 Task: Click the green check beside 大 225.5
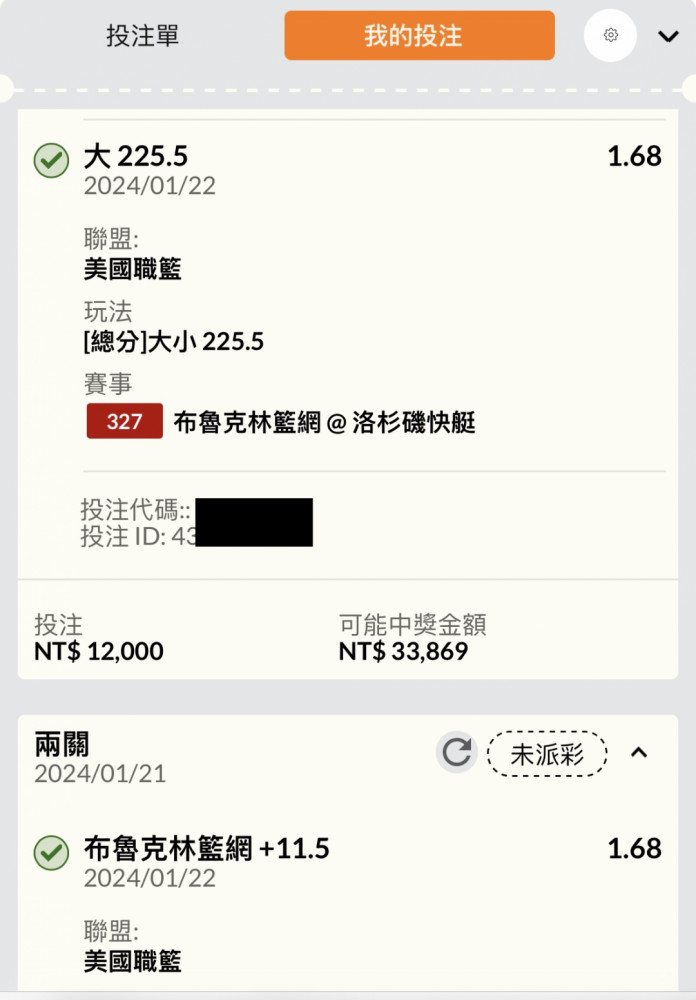(x=51, y=160)
